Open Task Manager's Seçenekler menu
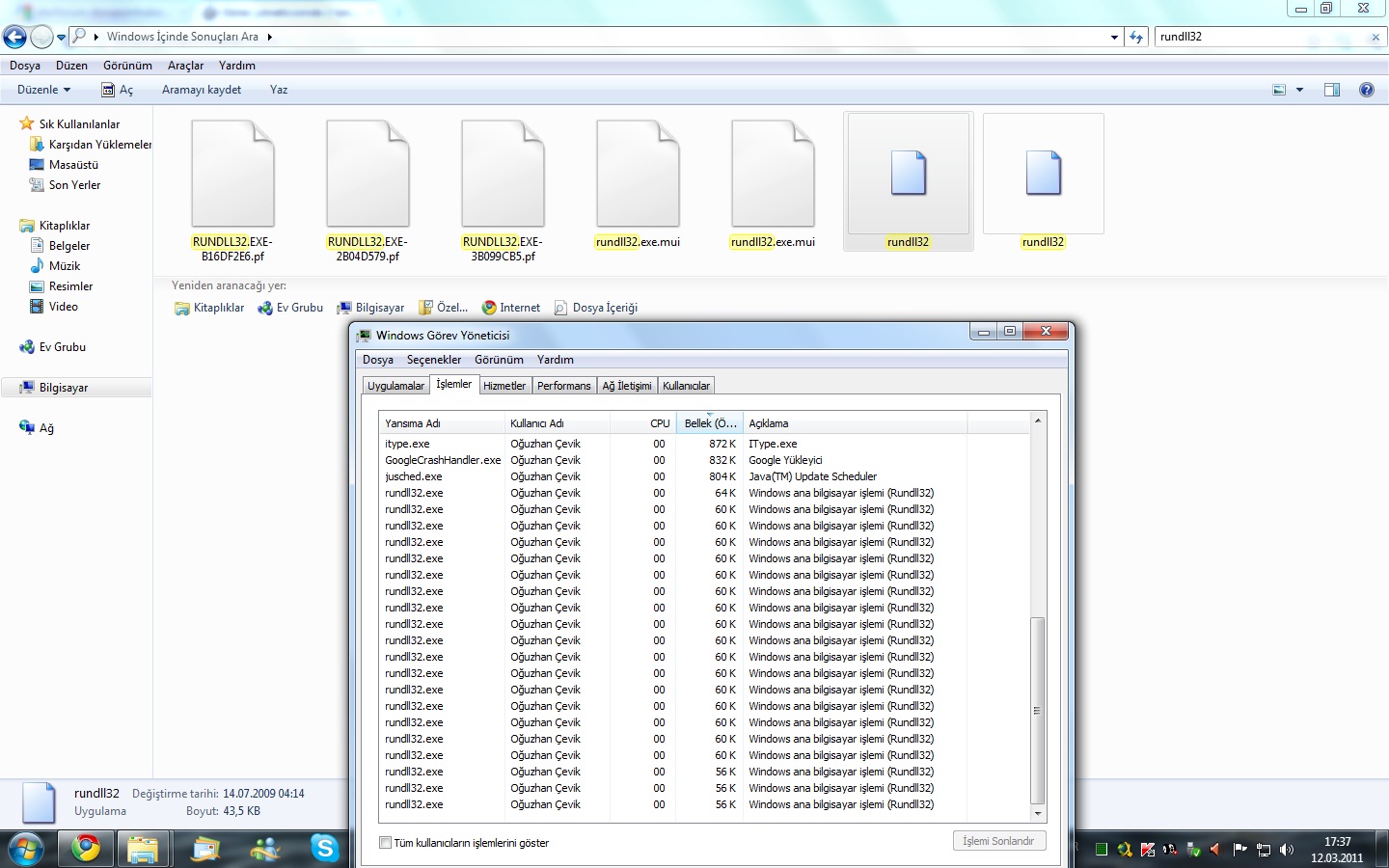The width and height of the screenshot is (1389, 868). point(434,360)
